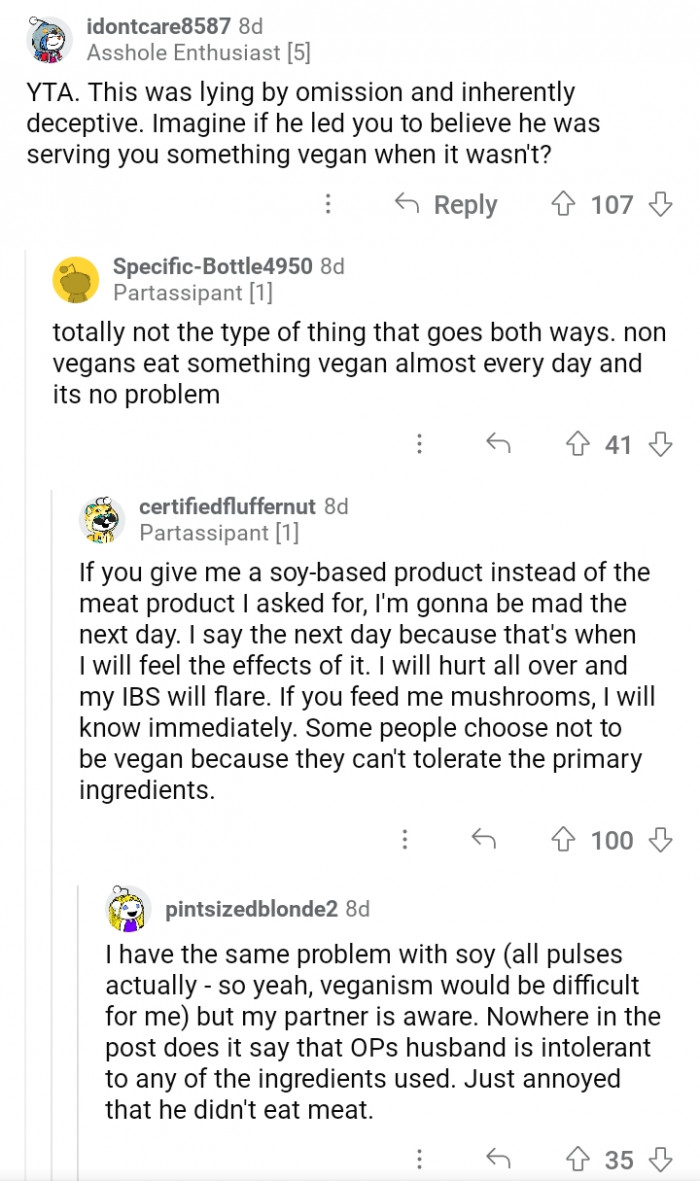Upvote pintsizedblonde2's comment
The width and height of the screenshot is (700, 1181).
[577, 1159]
